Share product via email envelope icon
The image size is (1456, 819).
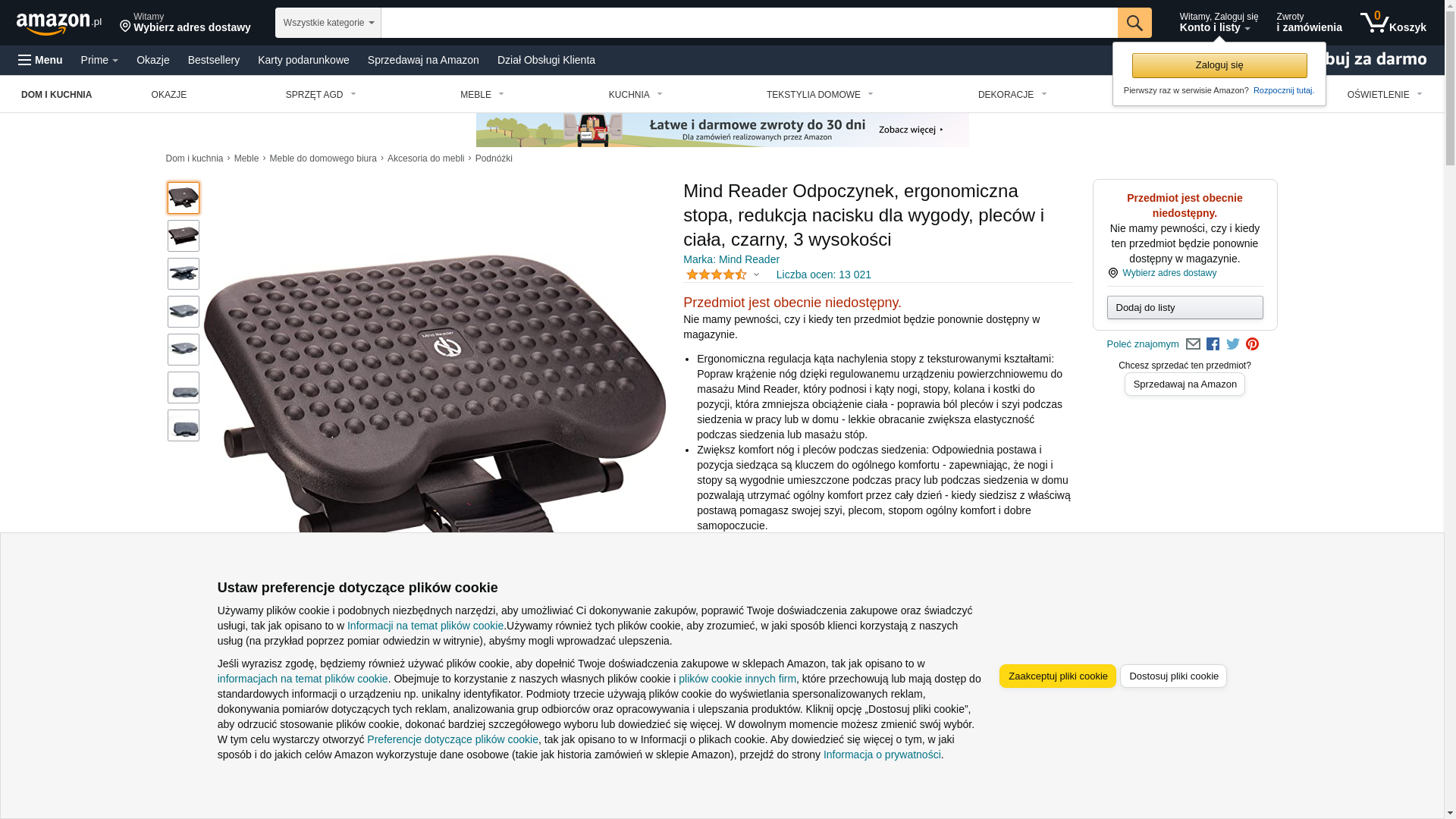(1193, 344)
